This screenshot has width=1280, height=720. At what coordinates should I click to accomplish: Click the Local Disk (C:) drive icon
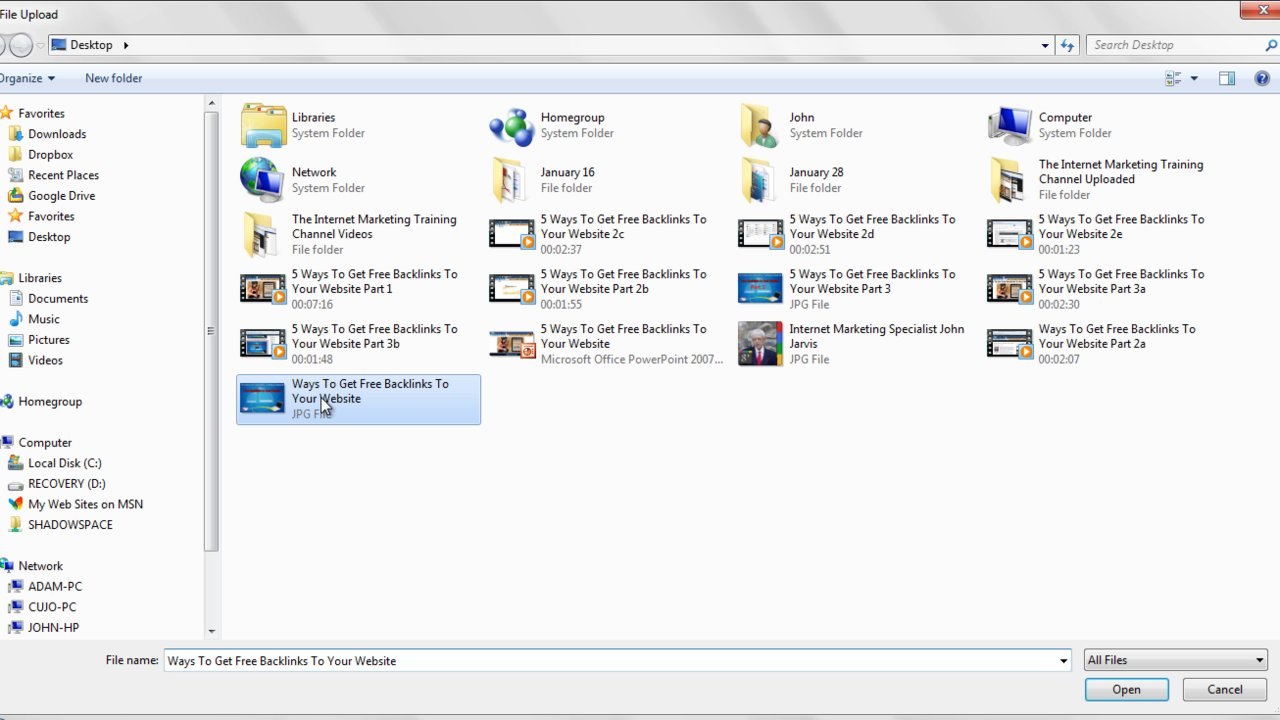(15, 463)
